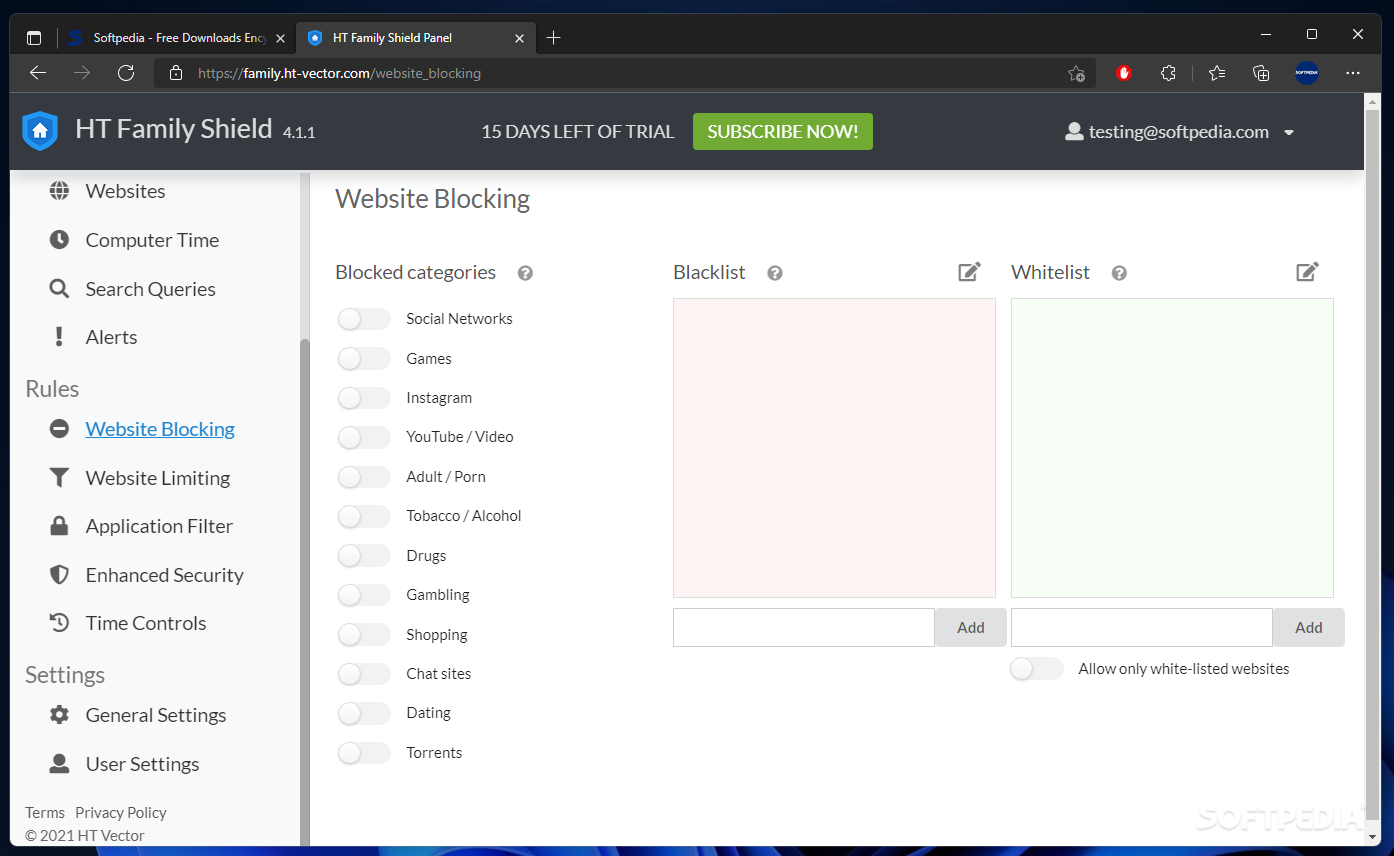
Task: Toggle Chat sites blocking
Action: point(364,674)
